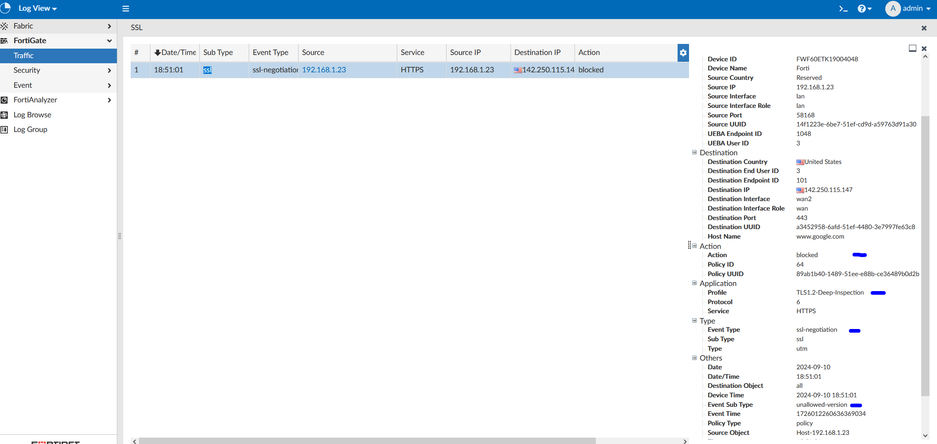
Task: Click the Fabric sidebar icon
Action: click(4, 26)
